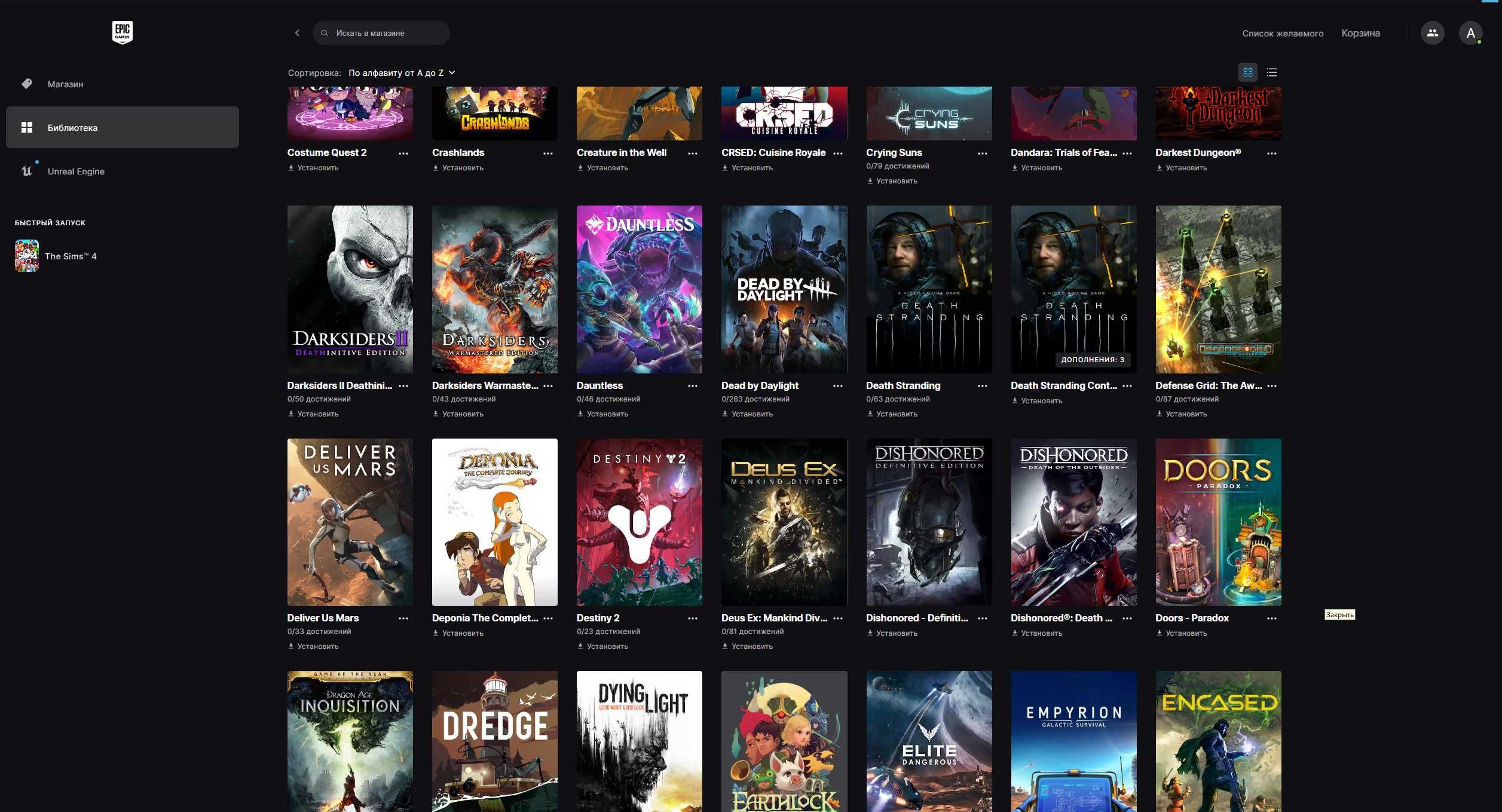Open options menu for Darksiders II Deathinitive
The image size is (1502, 812).
[x=403, y=386]
